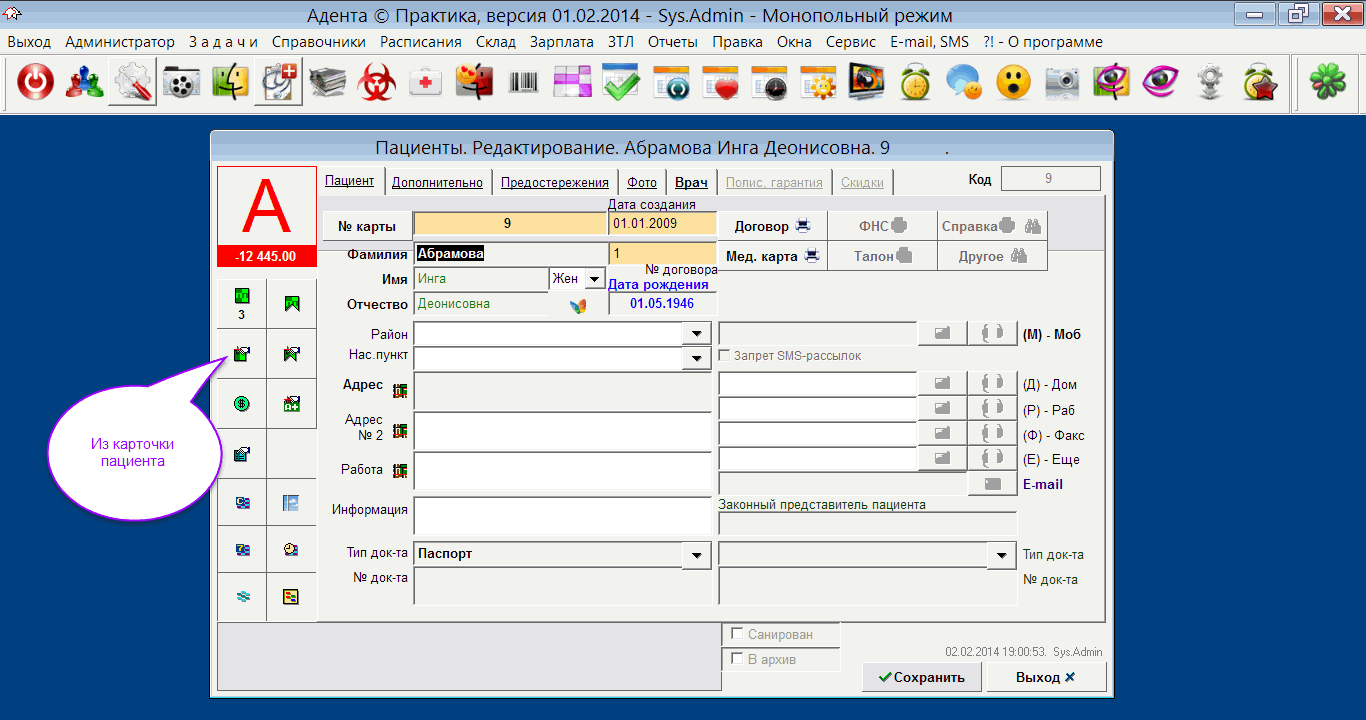This screenshot has width=1366, height=720.
Task: Click the barcode icon in toolbar
Action: coord(523,84)
